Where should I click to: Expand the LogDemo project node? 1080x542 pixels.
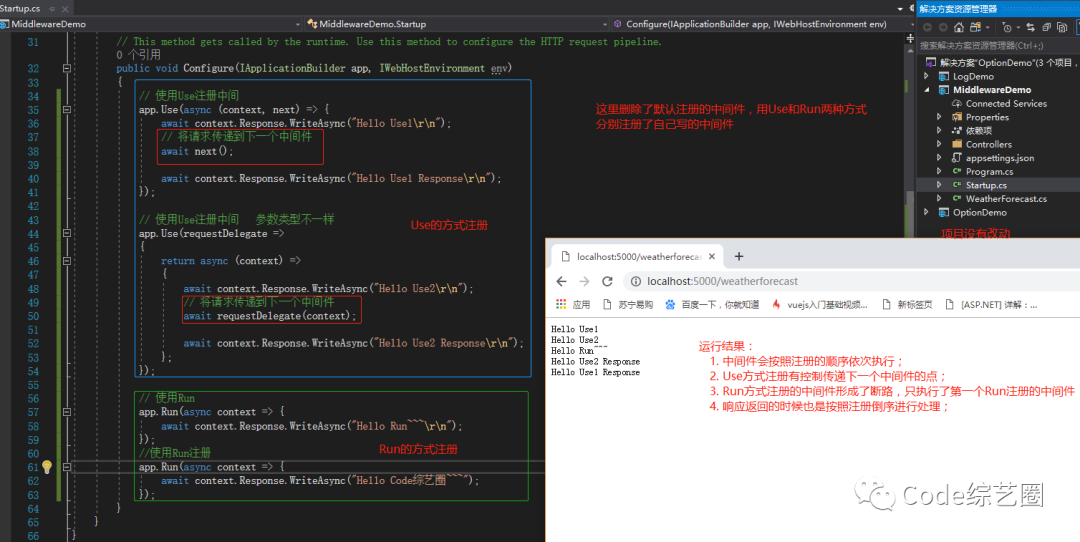pos(926,76)
